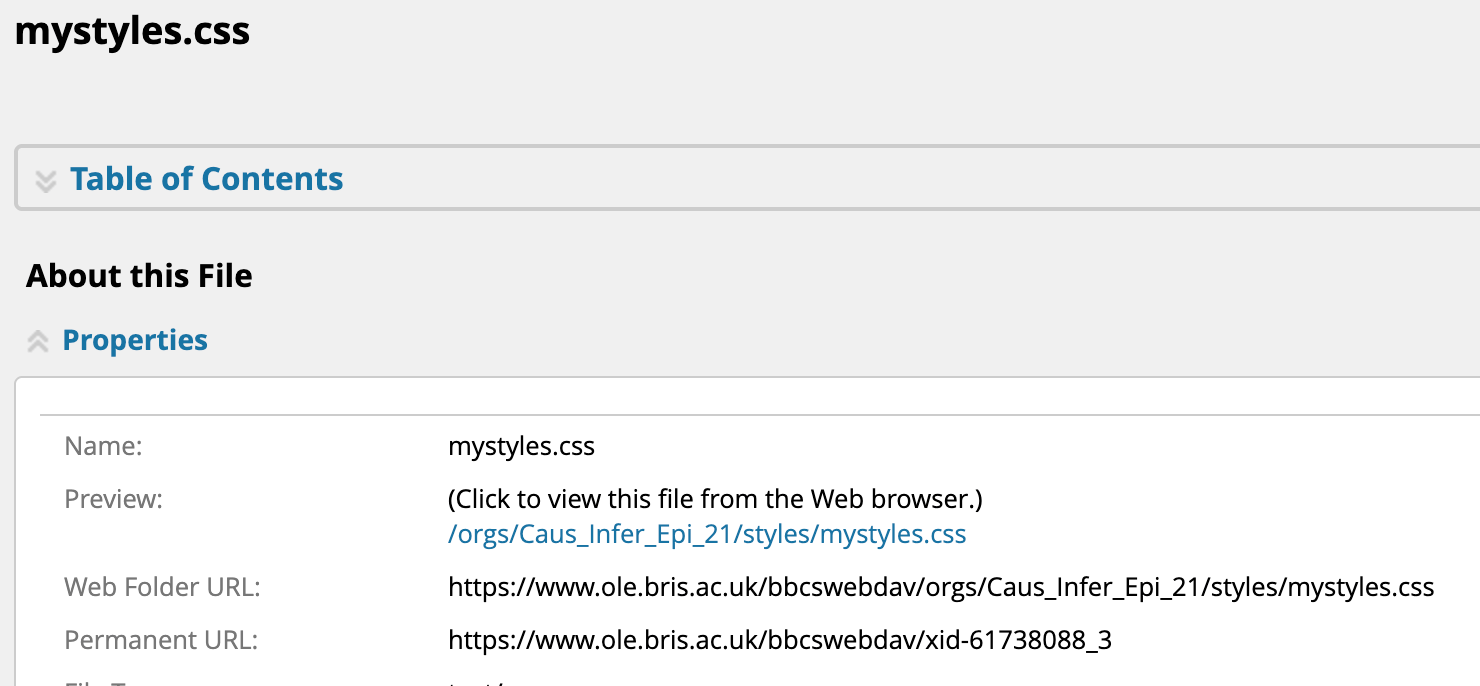The height and width of the screenshot is (686, 1480).
Task: Click the Preview: field label
Action: [113, 498]
